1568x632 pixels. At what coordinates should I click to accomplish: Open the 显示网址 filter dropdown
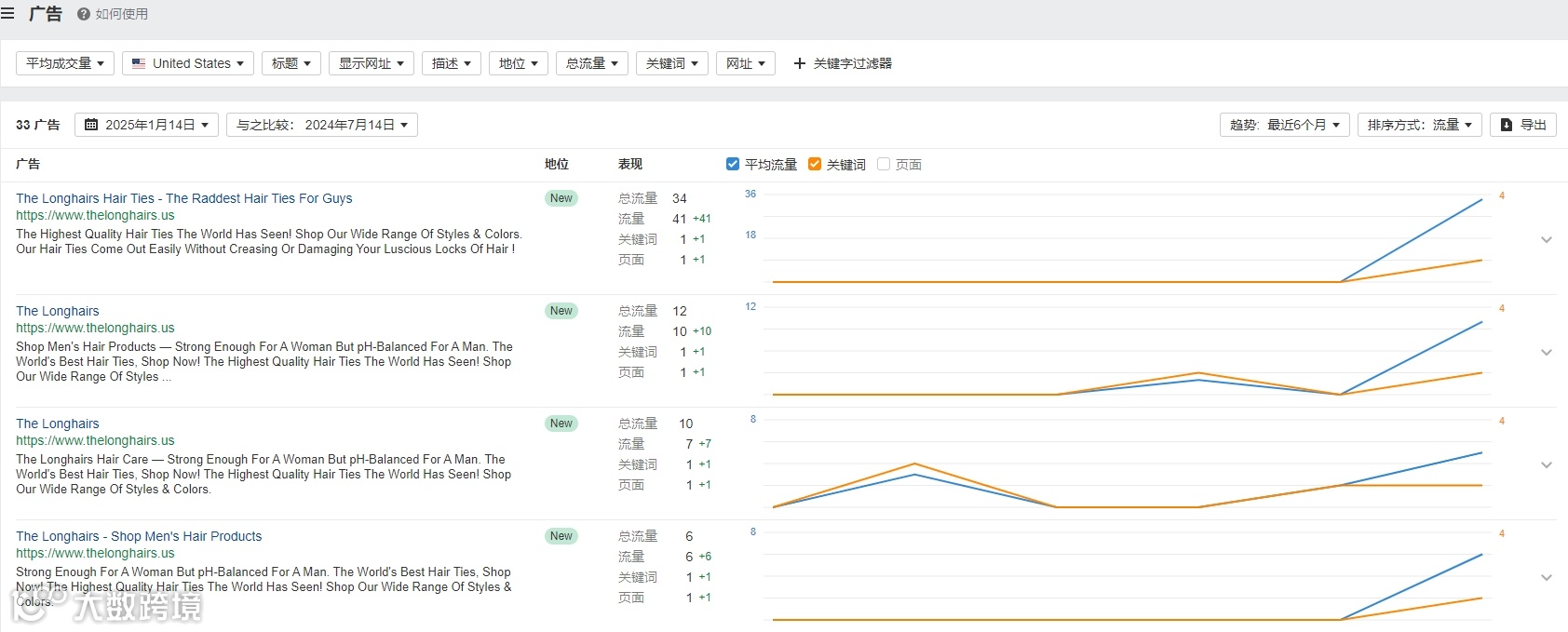click(372, 63)
